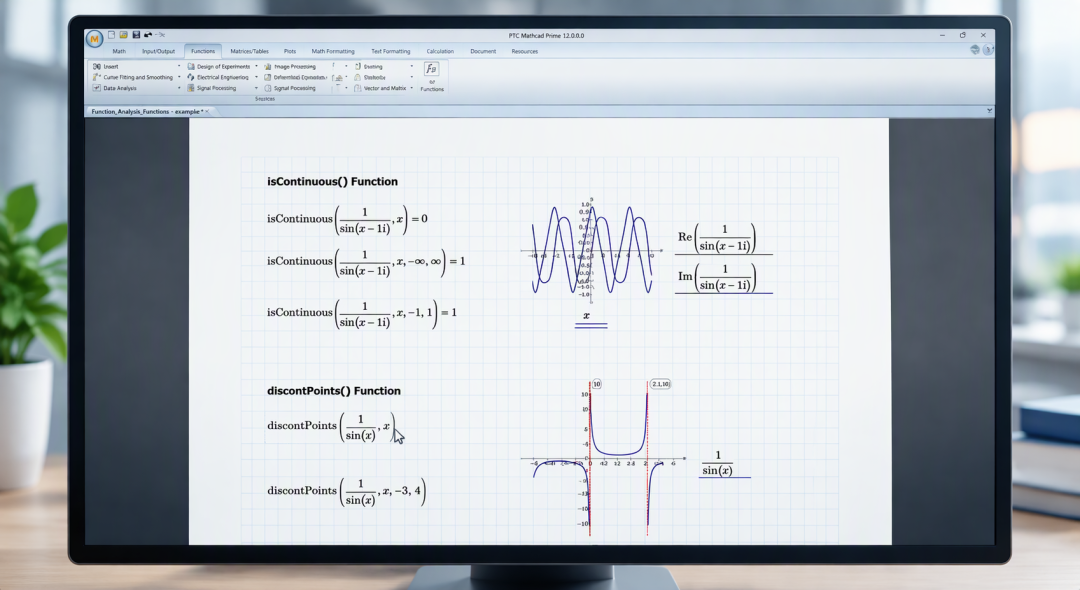Expand the Sorting functions dropdown
The image size is (1080, 590).
tap(412, 67)
